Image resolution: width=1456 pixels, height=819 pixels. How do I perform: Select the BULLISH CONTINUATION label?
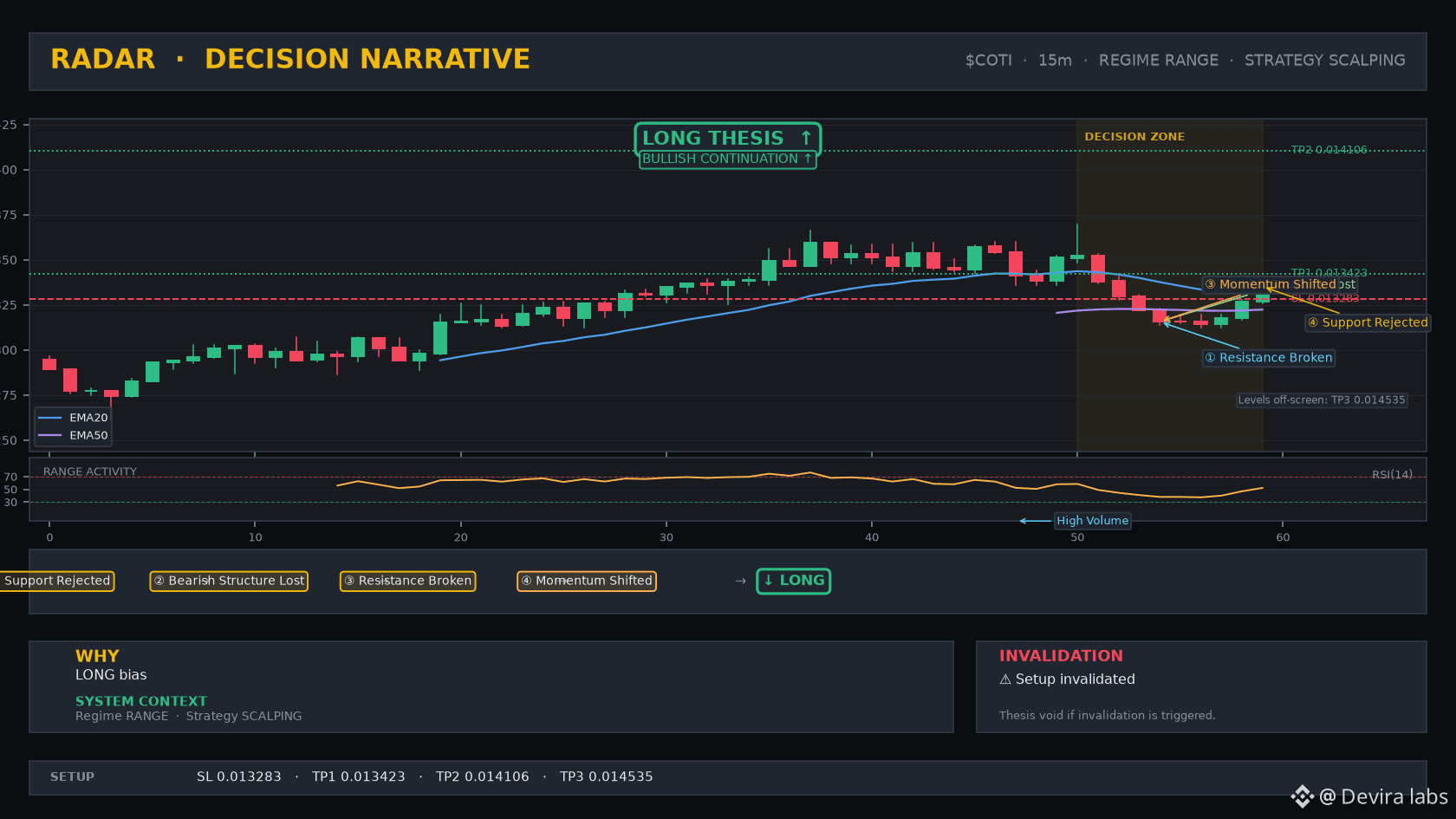point(727,159)
